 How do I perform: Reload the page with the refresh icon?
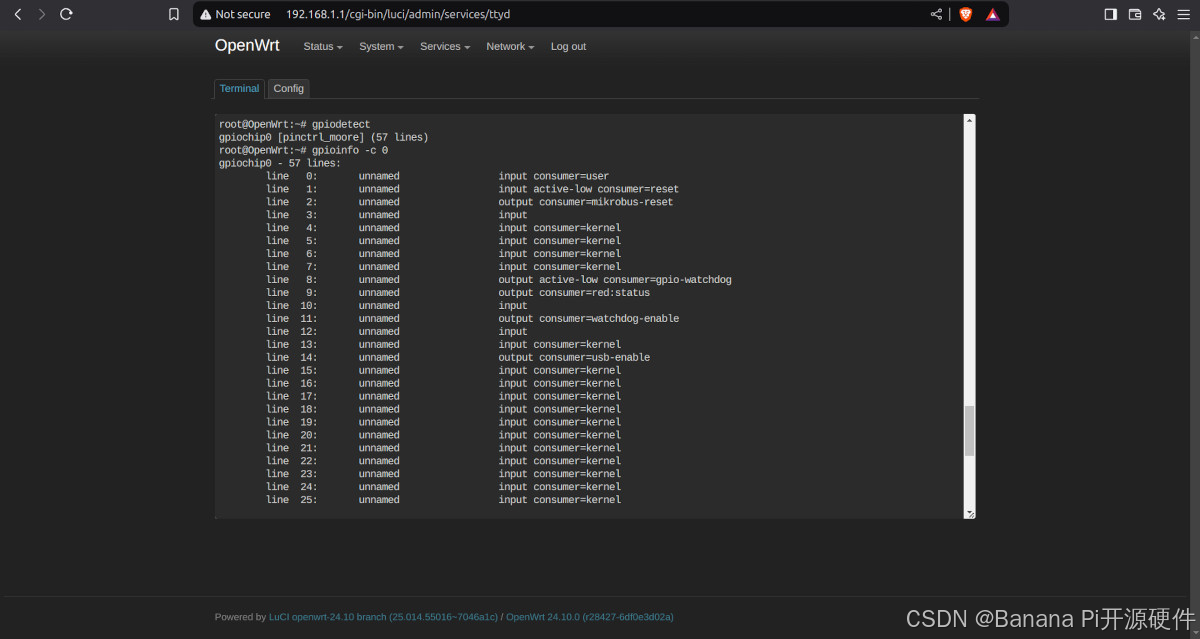66,14
